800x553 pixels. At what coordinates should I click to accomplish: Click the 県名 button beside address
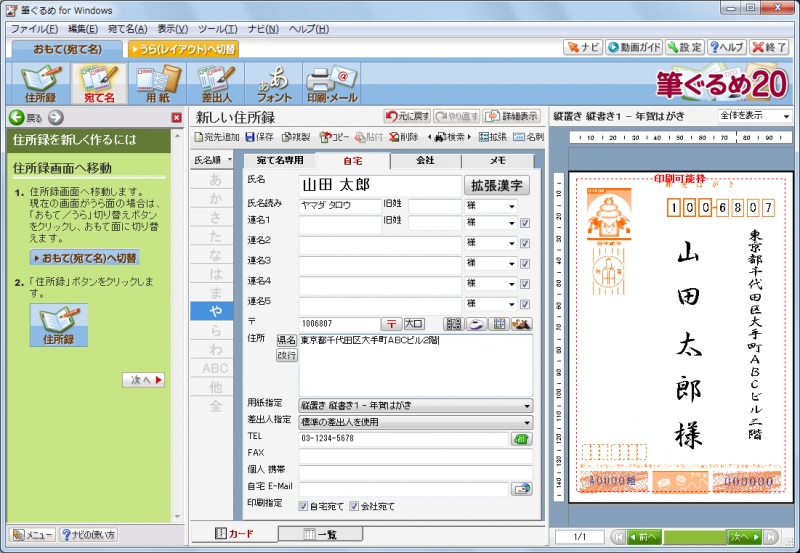287,340
